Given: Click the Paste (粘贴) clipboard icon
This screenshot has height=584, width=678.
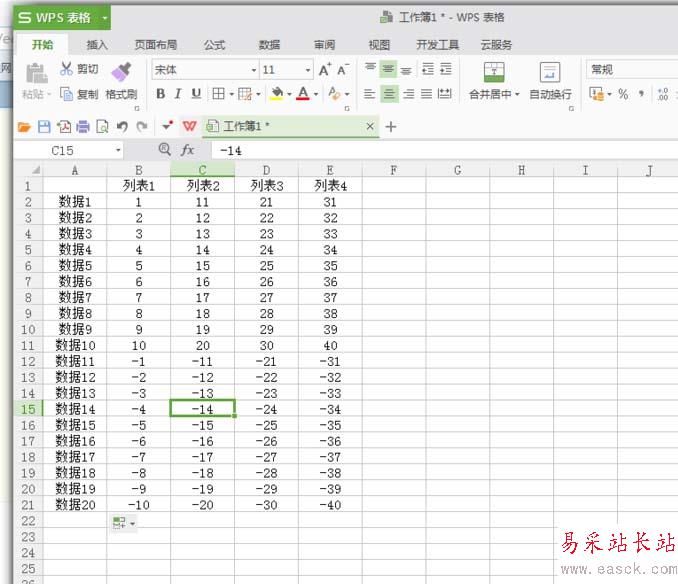Looking at the screenshot, I should 37,73.
